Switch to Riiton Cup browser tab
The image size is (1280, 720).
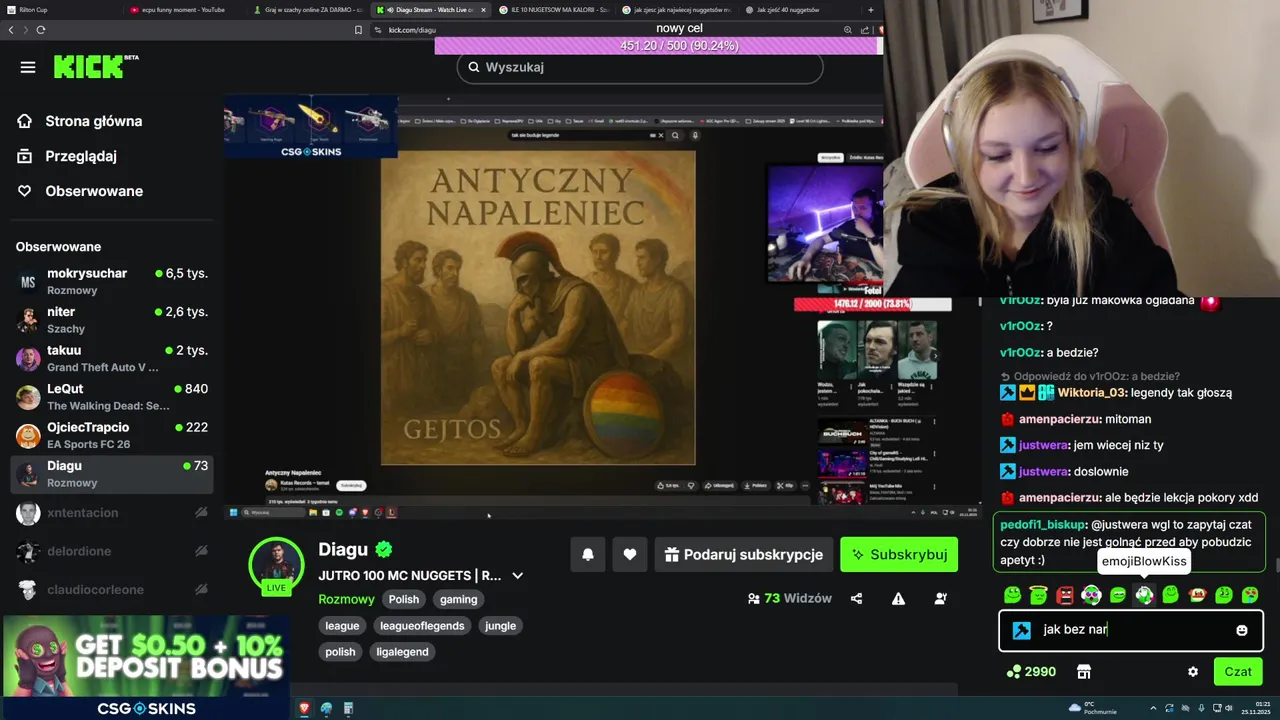60,9
